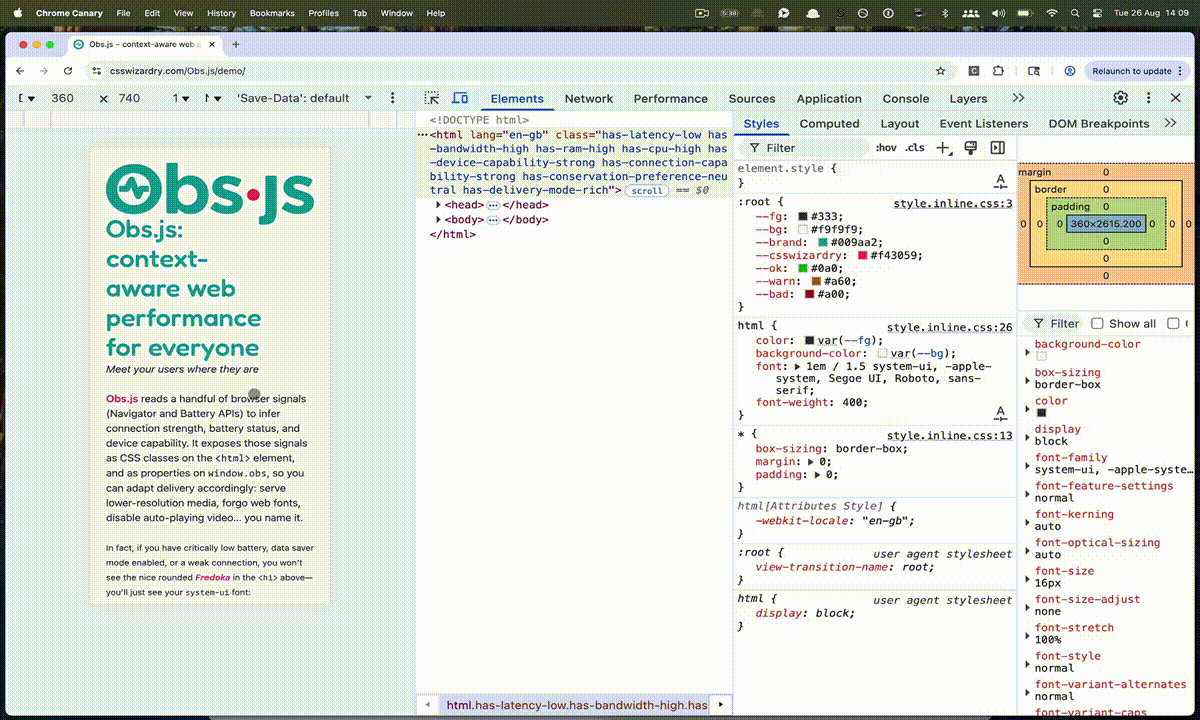Expand the head element node
Viewport: 1200px width, 720px height.
[x=438, y=205]
